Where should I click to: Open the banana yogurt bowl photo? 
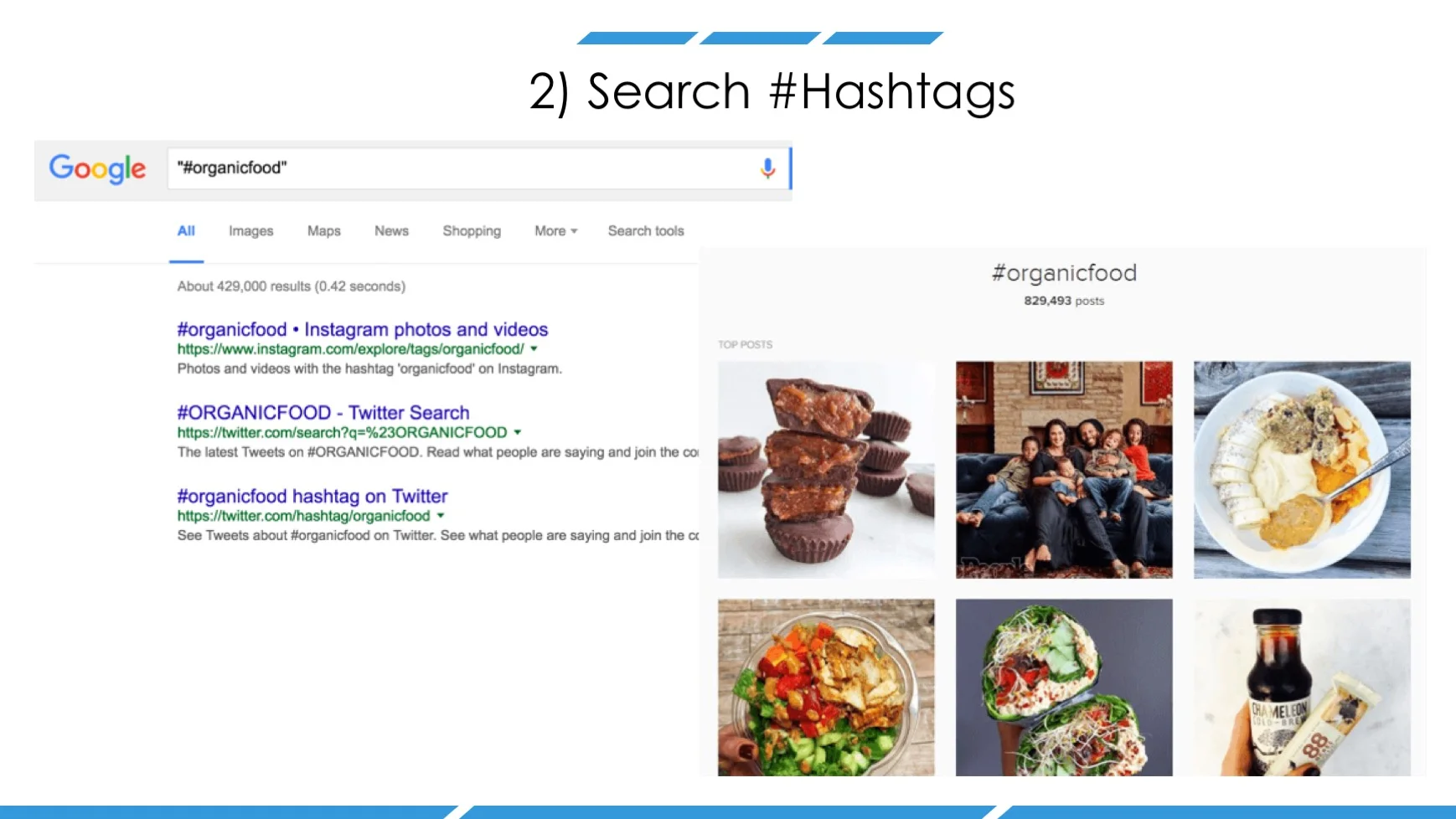click(1302, 470)
